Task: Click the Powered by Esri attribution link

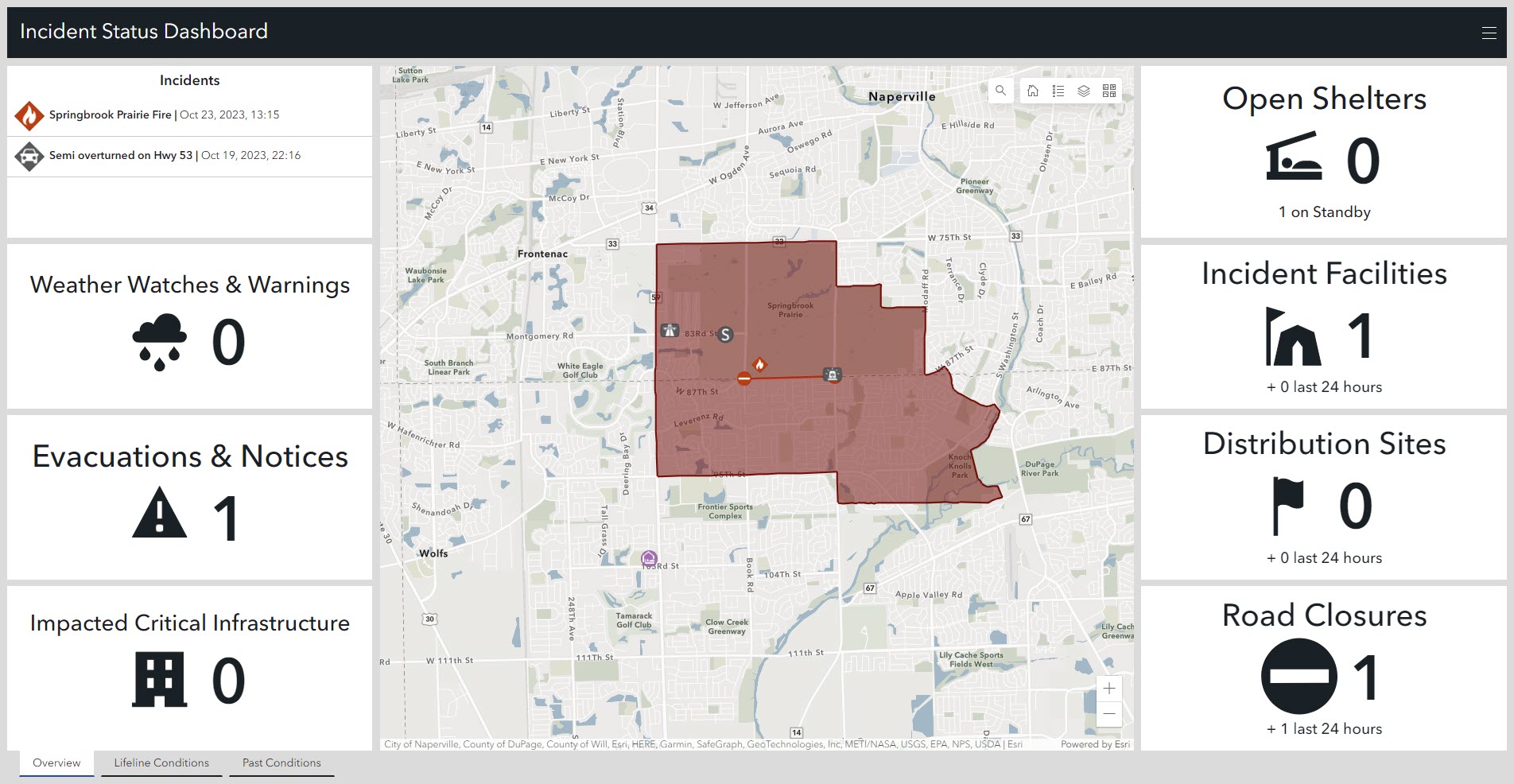Action: tap(1095, 744)
